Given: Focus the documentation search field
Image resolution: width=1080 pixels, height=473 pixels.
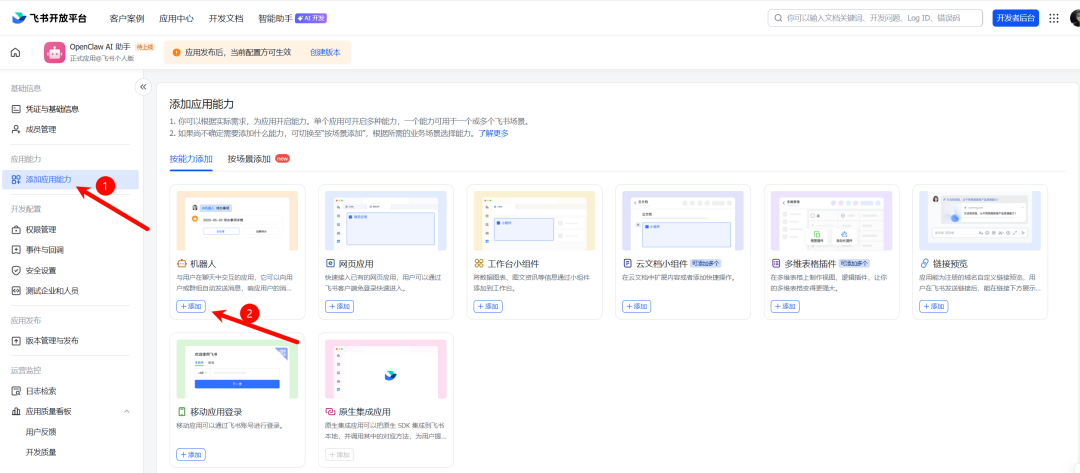Looking at the screenshot, I should click(x=875, y=19).
